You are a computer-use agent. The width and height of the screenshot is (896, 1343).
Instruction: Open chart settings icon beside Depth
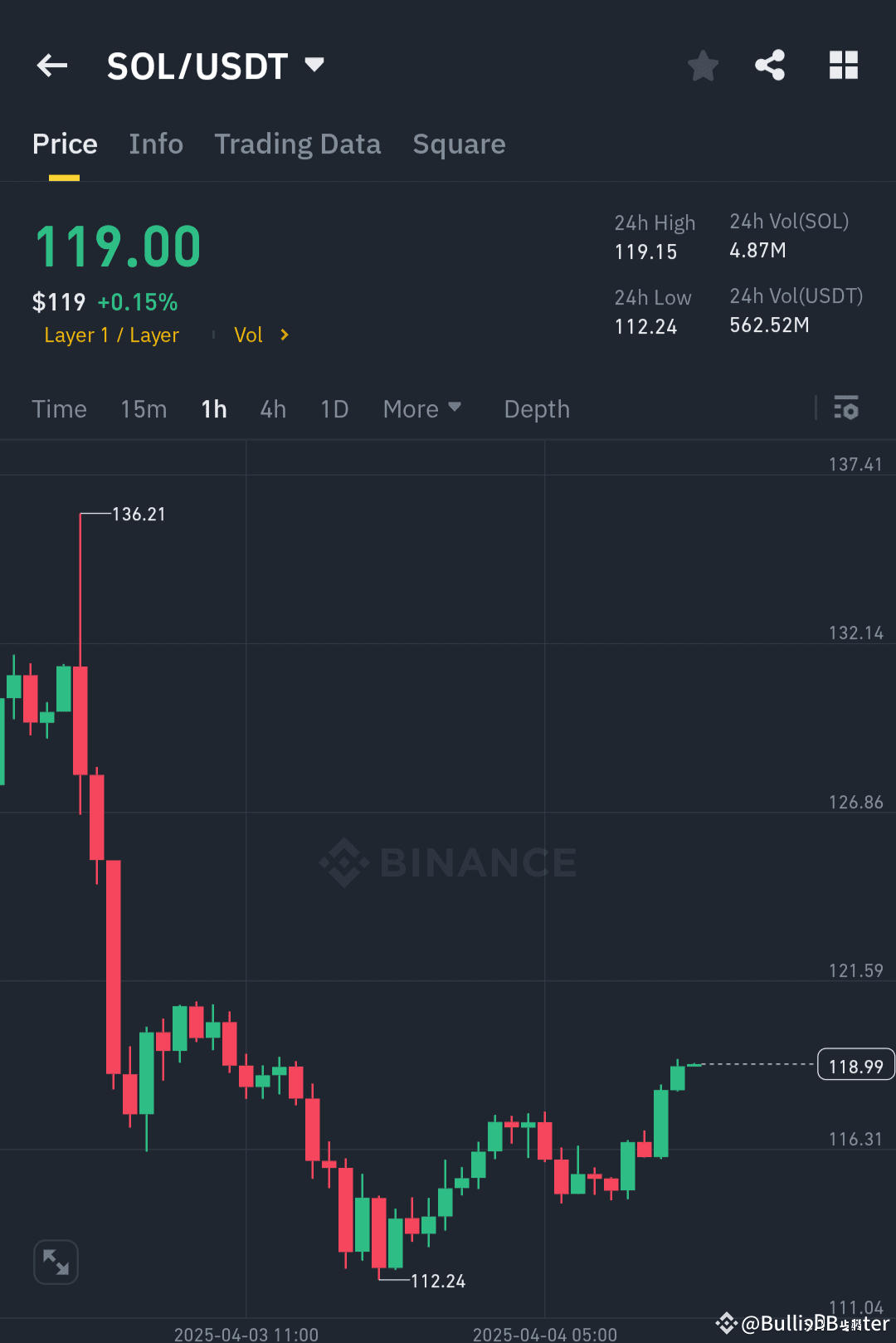pos(846,408)
